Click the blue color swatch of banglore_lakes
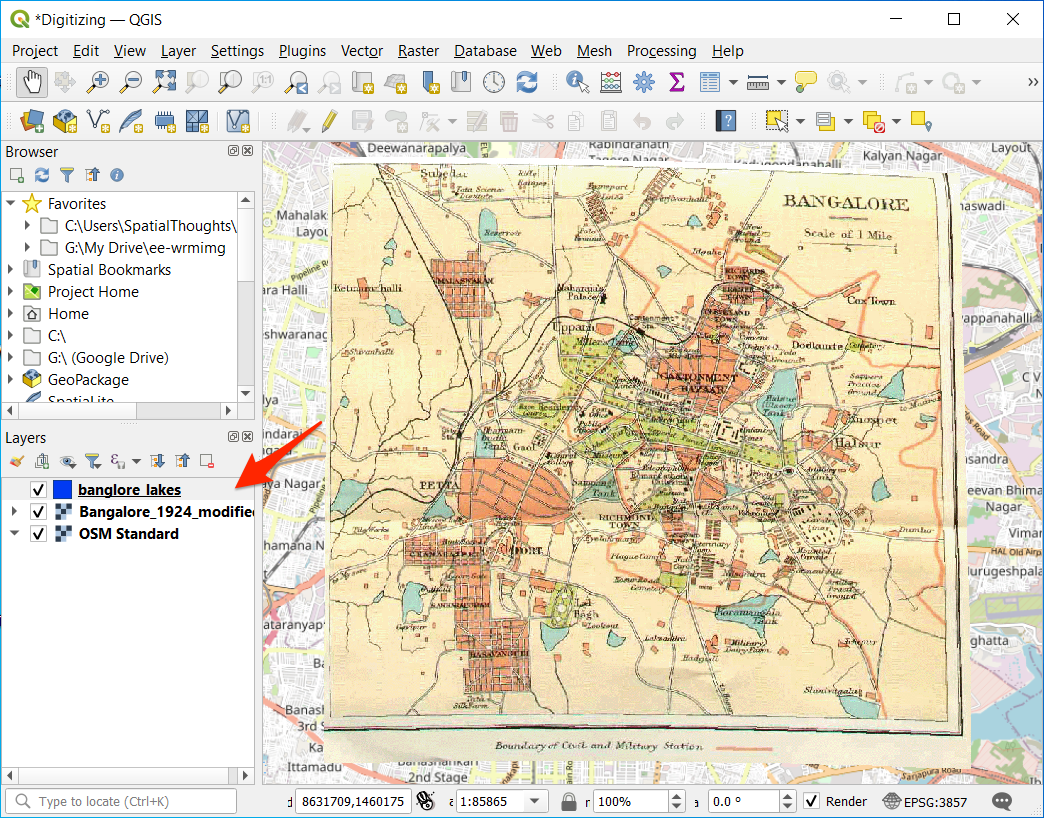 (62, 490)
